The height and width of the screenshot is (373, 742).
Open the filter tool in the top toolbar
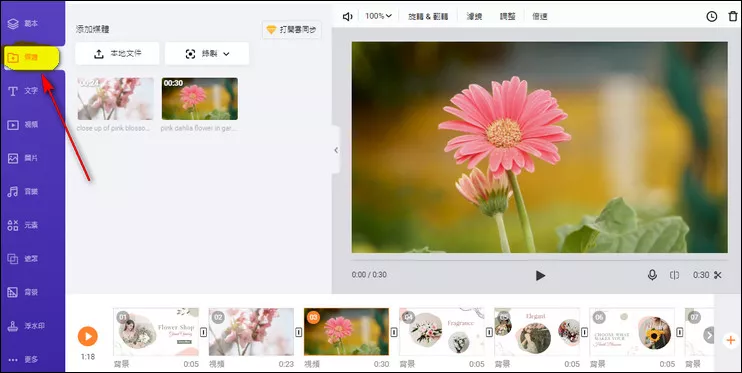(x=474, y=17)
